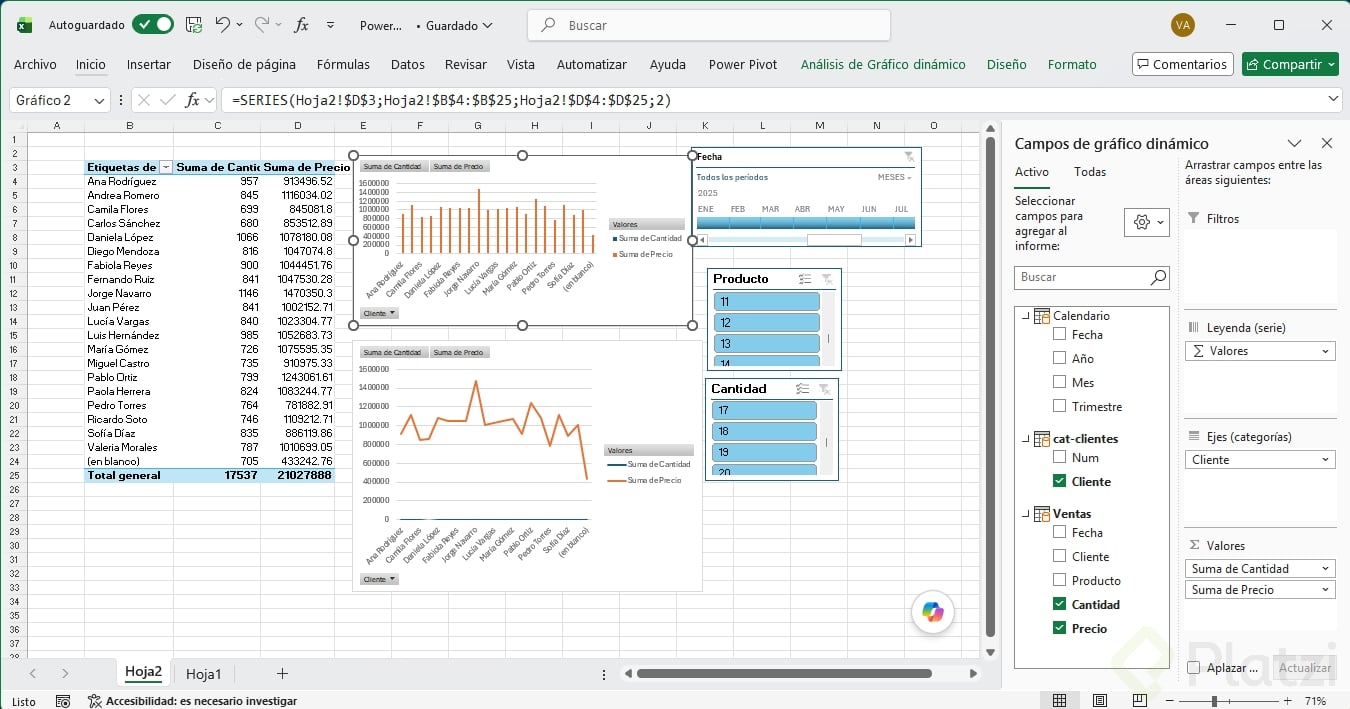Click the zoom out minus icon
The image size is (1350, 709).
1172,701
